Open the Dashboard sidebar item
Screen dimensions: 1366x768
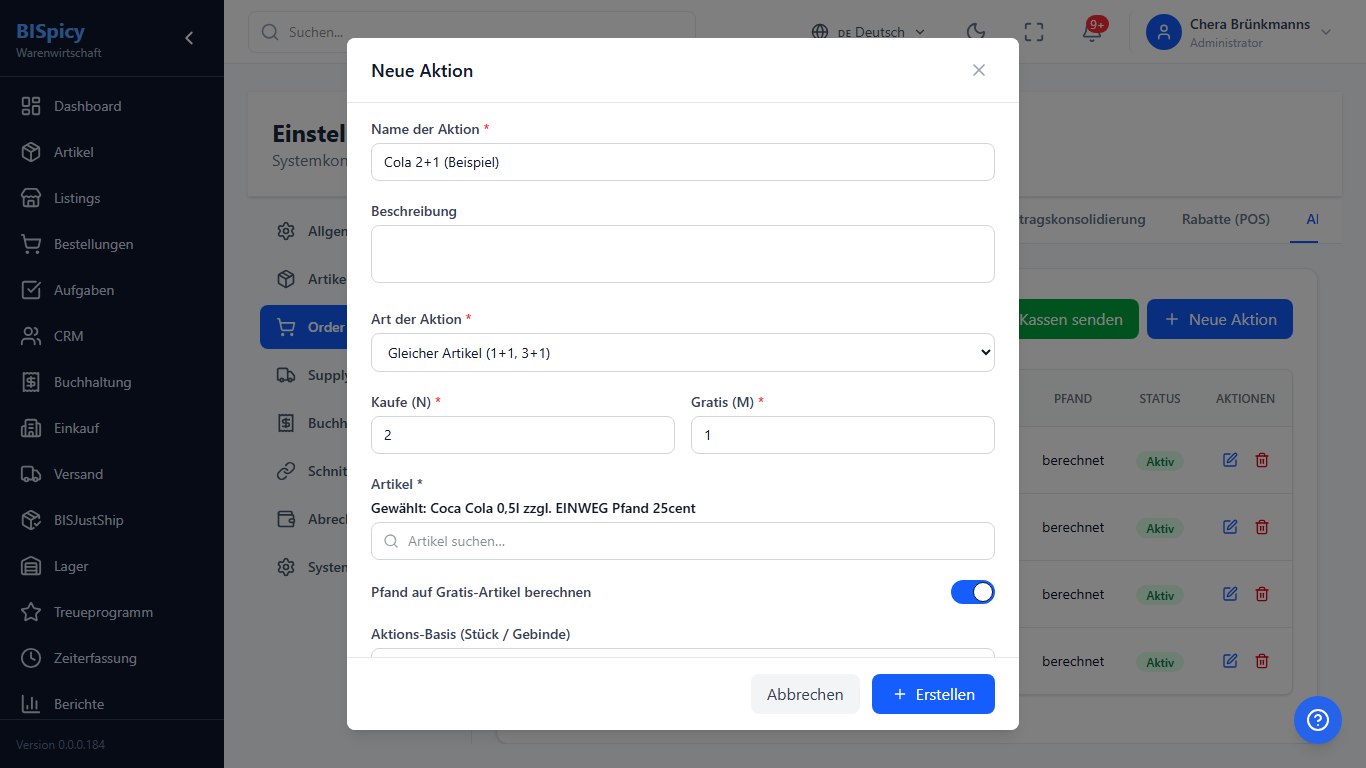[111, 106]
